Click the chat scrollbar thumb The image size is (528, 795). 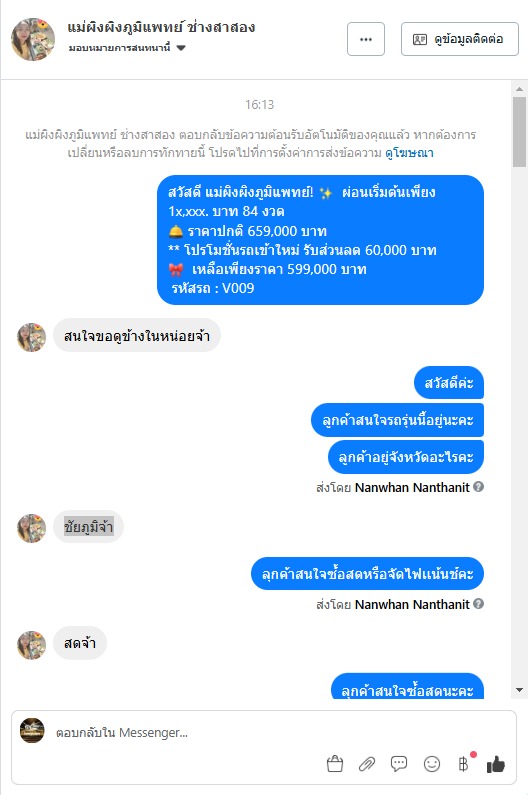519,132
